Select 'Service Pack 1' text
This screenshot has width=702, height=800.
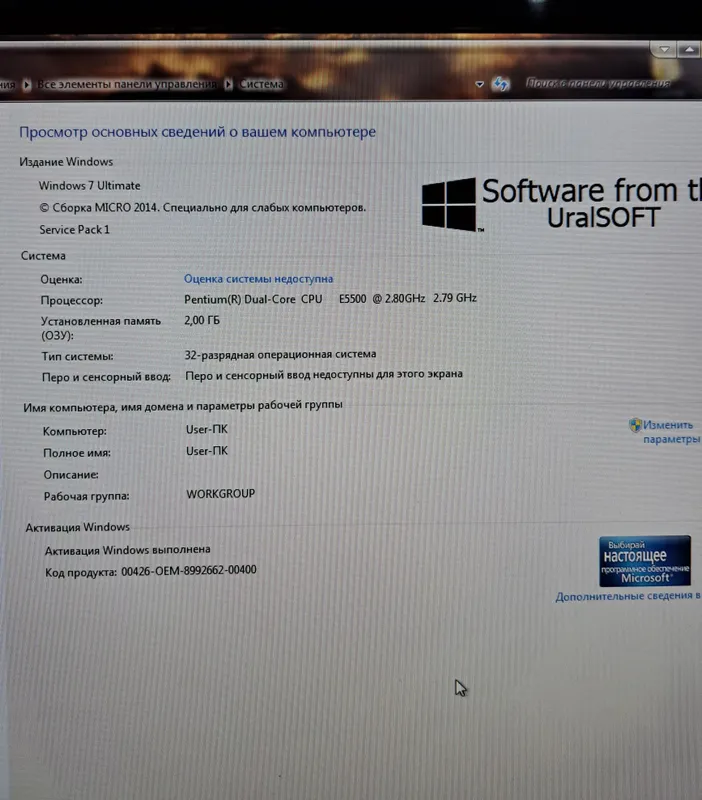tap(74, 230)
